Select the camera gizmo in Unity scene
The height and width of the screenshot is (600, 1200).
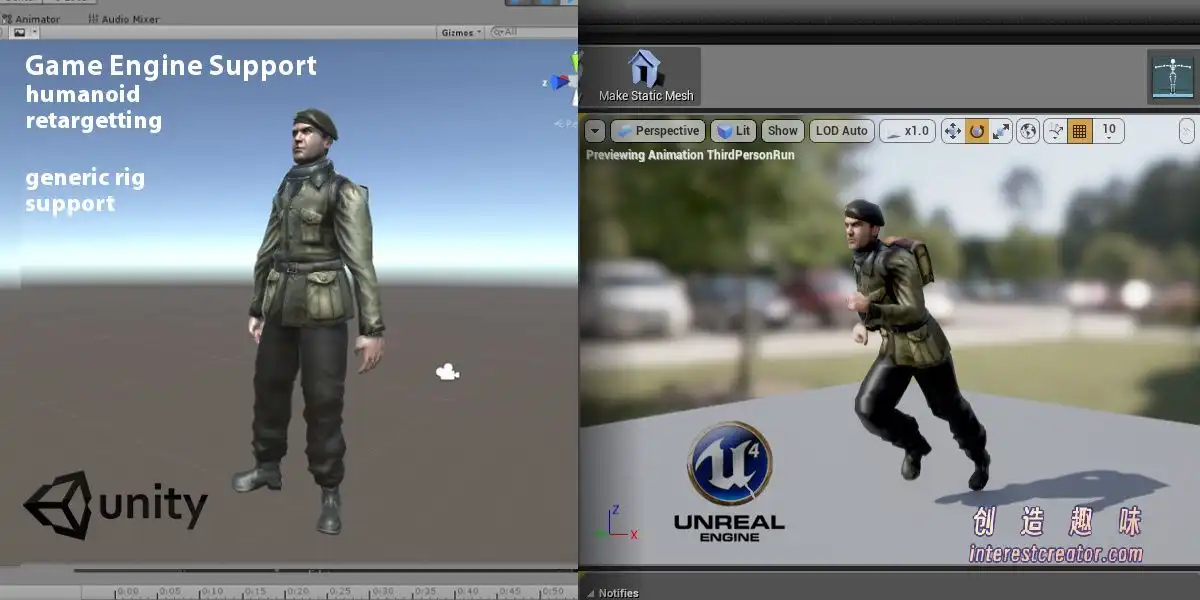[x=447, y=373]
